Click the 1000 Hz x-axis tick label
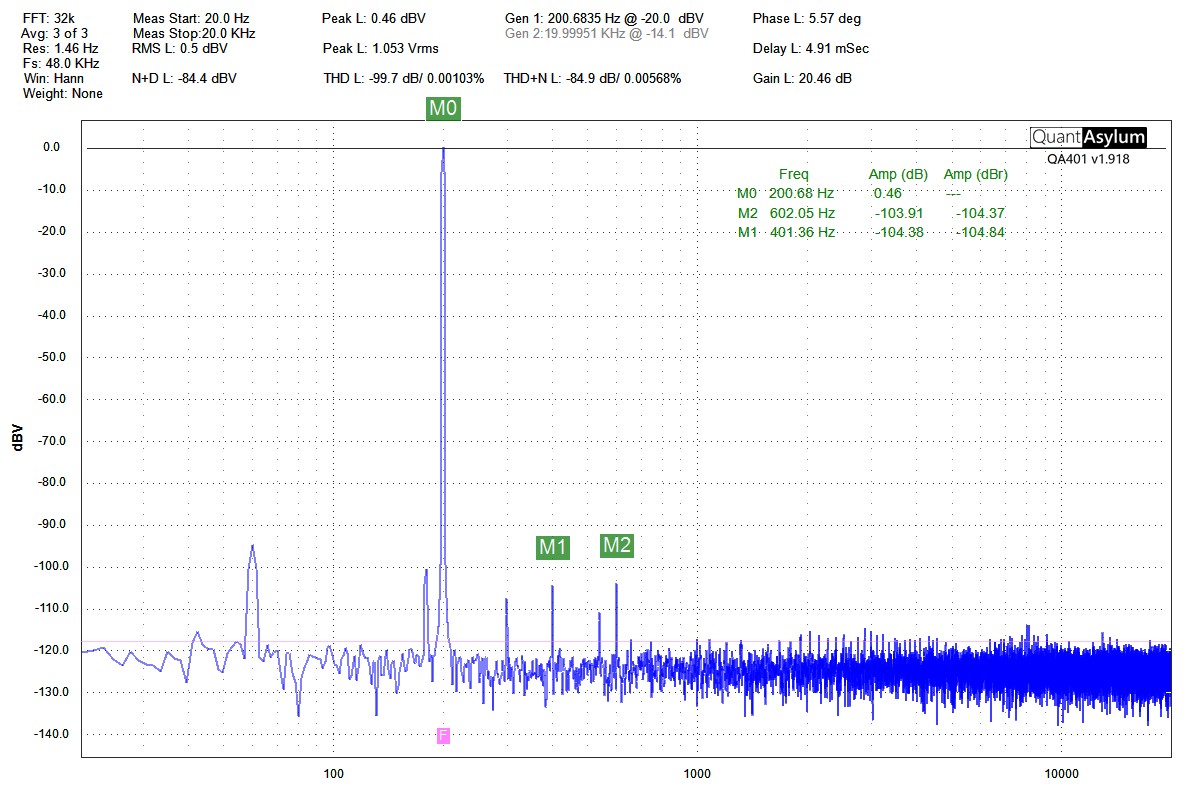This screenshot has width=1200, height=791. pos(697,773)
